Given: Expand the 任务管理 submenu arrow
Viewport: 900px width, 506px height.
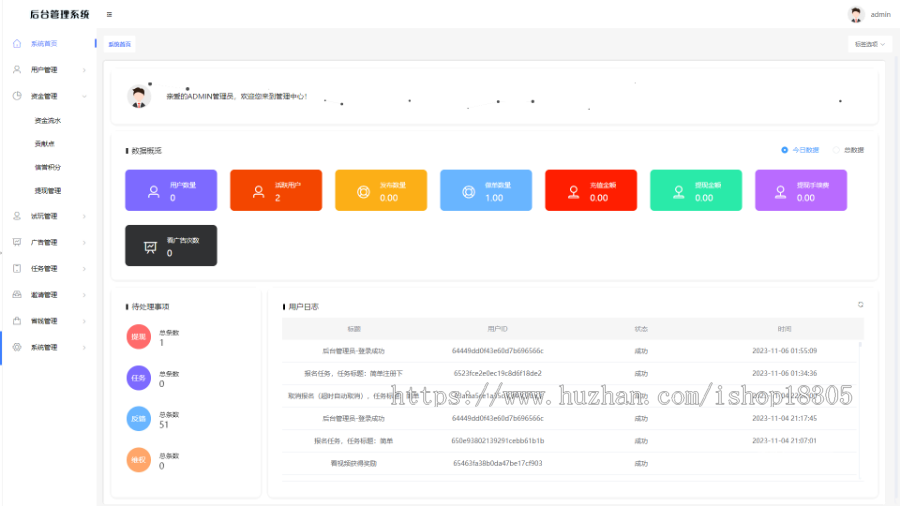Looking at the screenshot, I should [x=84, y=269].
